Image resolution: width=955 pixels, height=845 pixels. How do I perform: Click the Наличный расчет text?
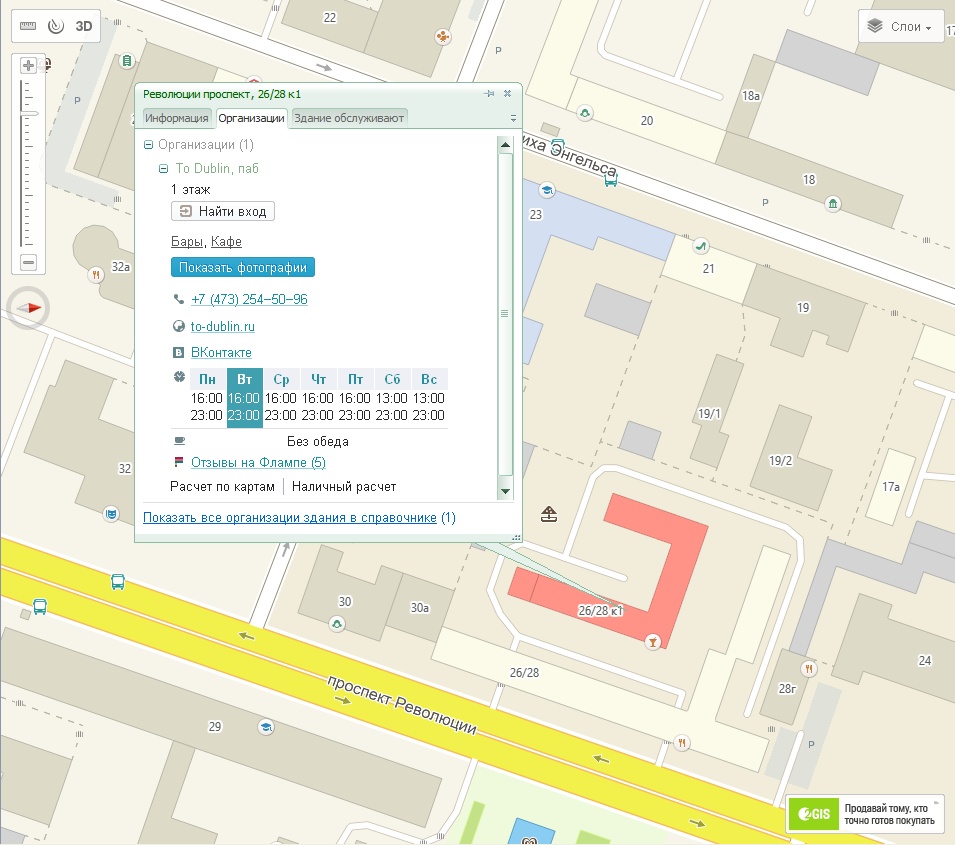pyautogui.click(x=344, y=487)
